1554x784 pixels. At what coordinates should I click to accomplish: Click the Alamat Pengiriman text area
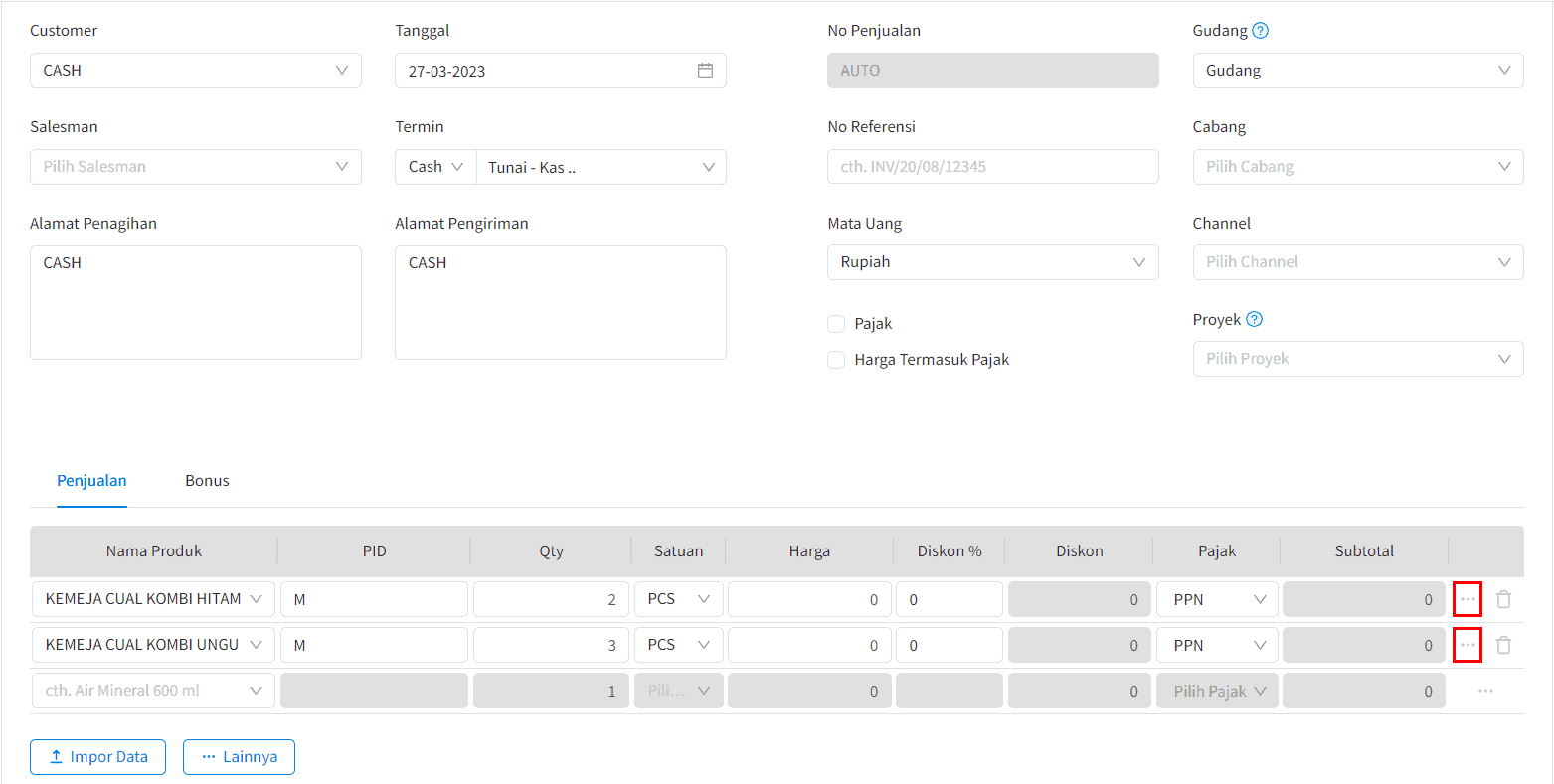[560, 303]
